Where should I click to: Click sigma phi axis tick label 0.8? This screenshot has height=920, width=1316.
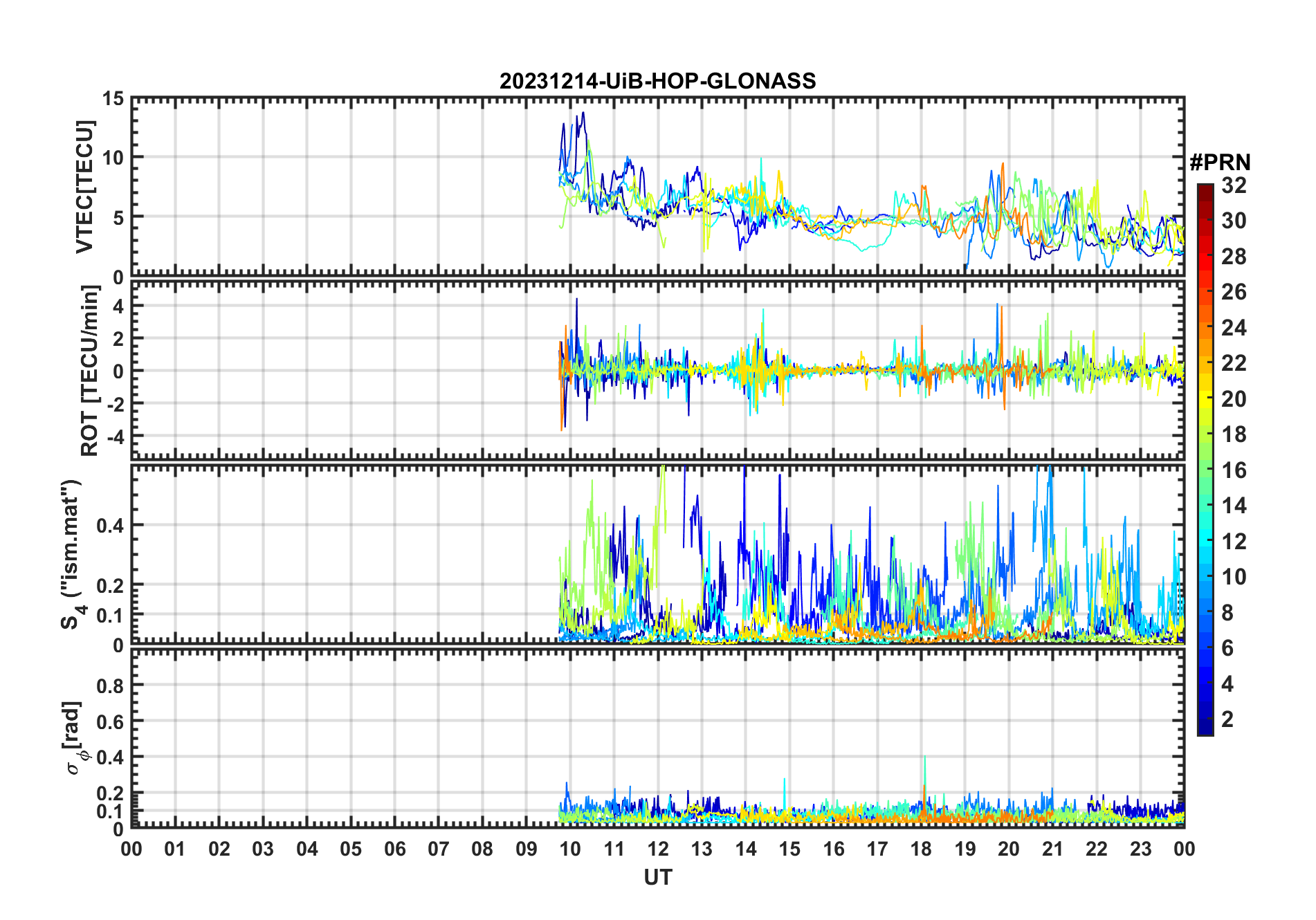[111, 686]
